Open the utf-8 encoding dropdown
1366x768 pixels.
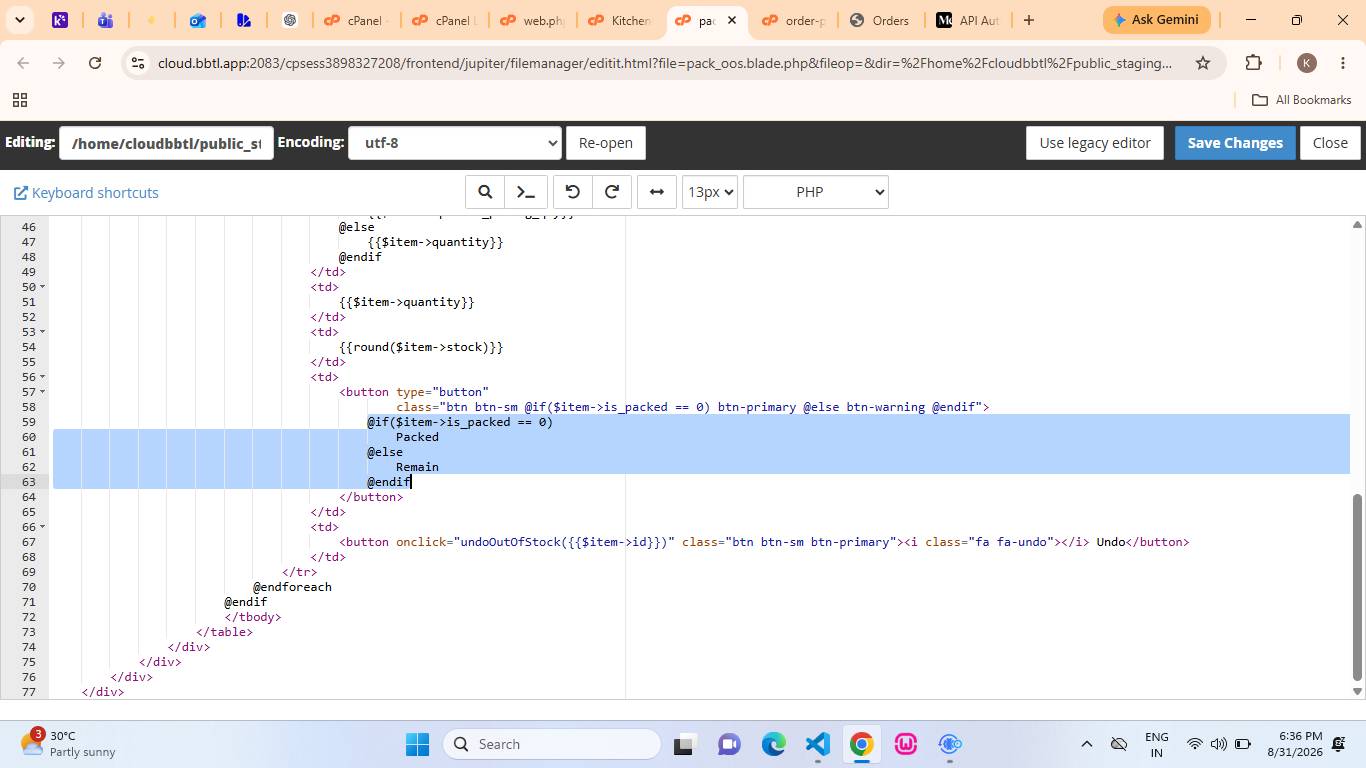pos(454,143)
